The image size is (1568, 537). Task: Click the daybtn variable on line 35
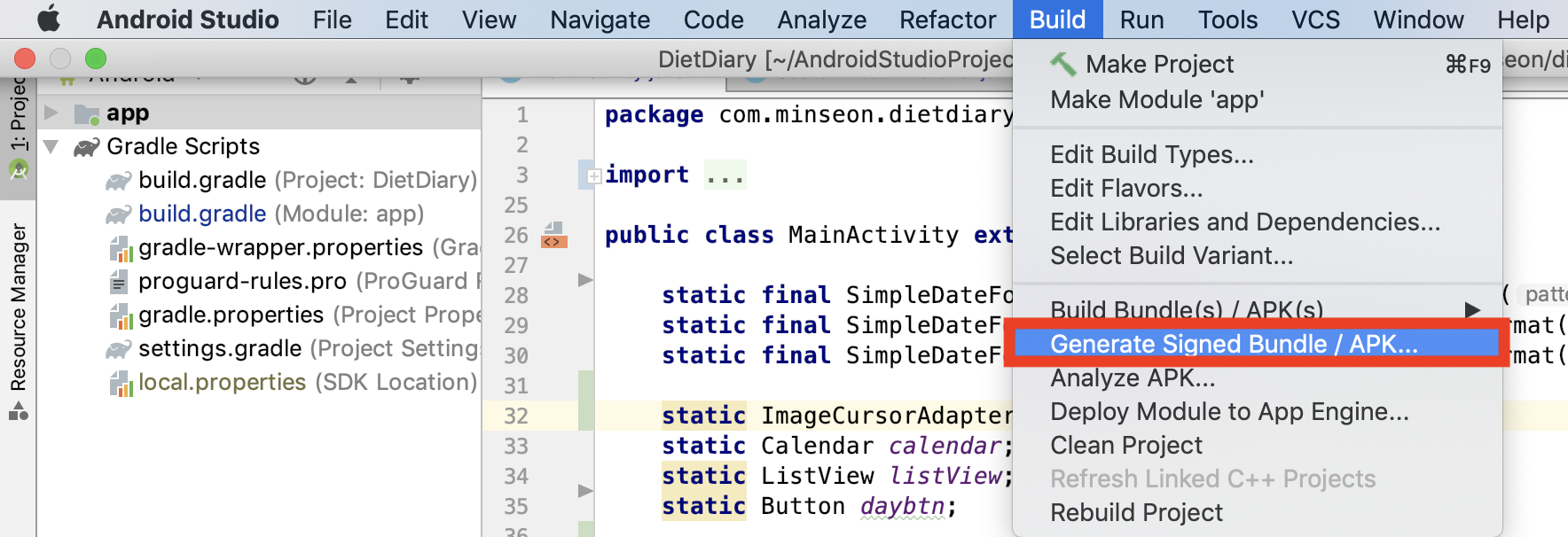pos(902,506)
